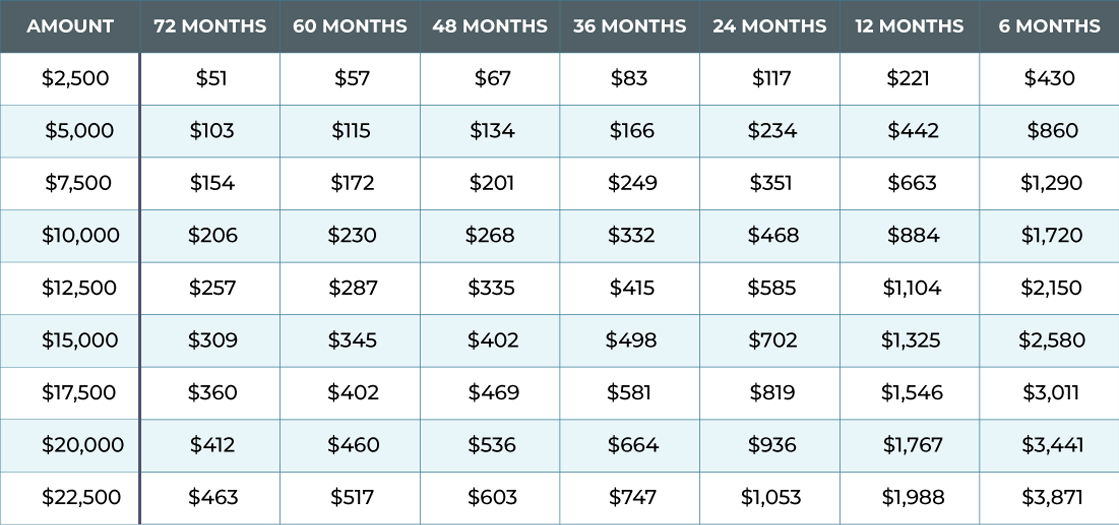Select the $1,053 payment cell
Image resolution: width=1119 pixels, height=525 pixels.
point(773,497)
